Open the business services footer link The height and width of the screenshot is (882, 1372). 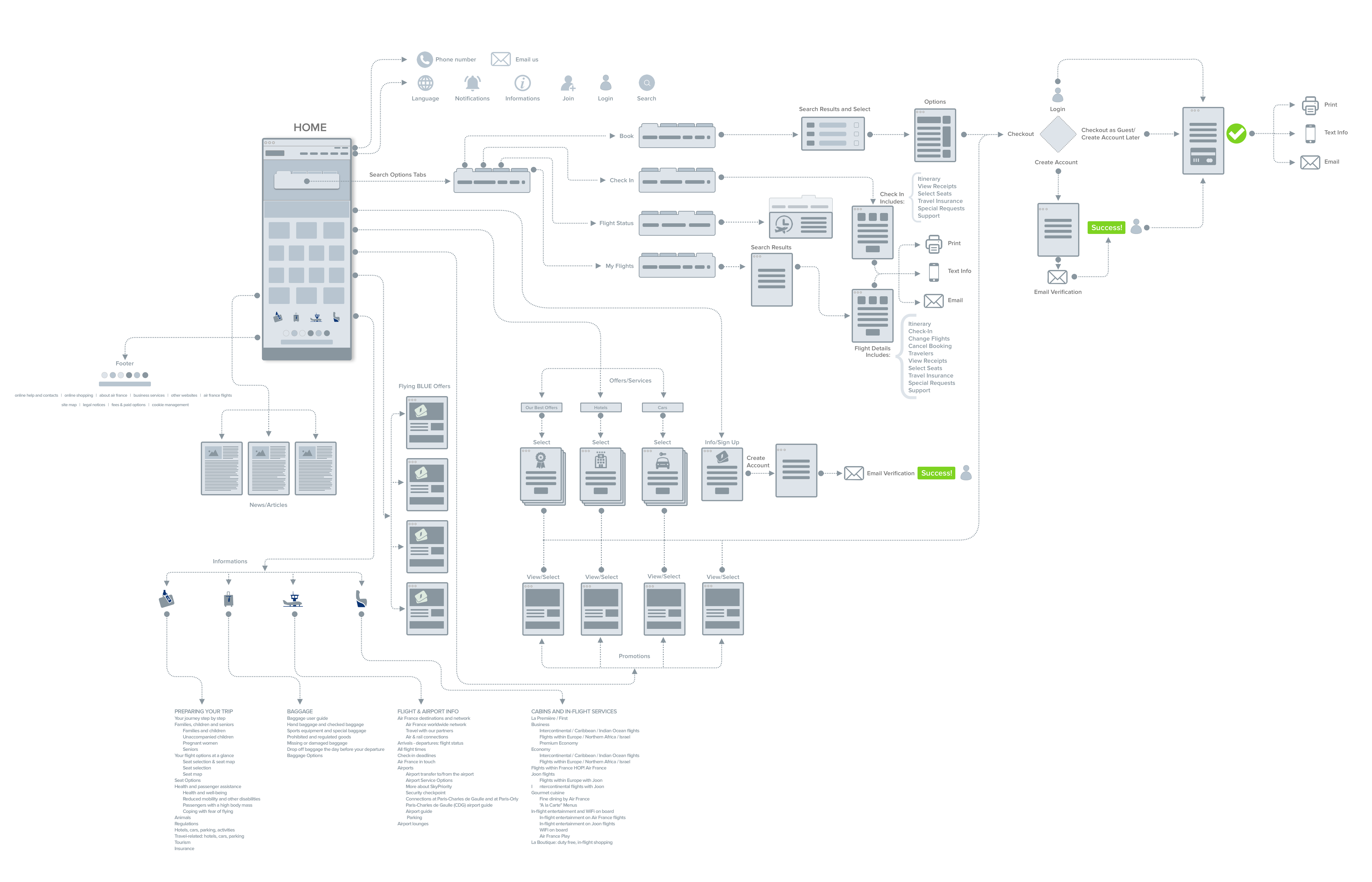coord(148,396)
